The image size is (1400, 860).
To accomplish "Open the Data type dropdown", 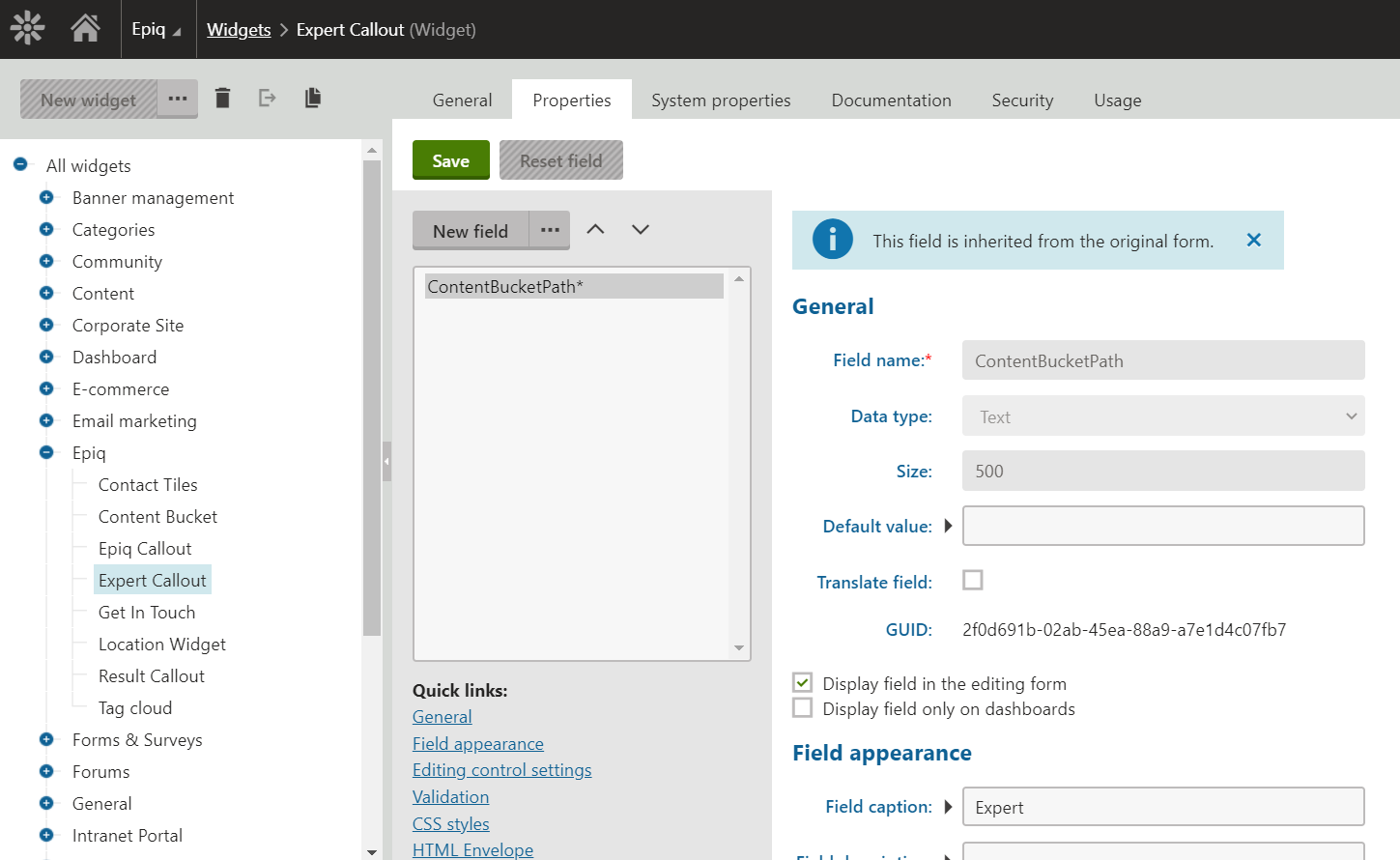I will click(1162, 416).
